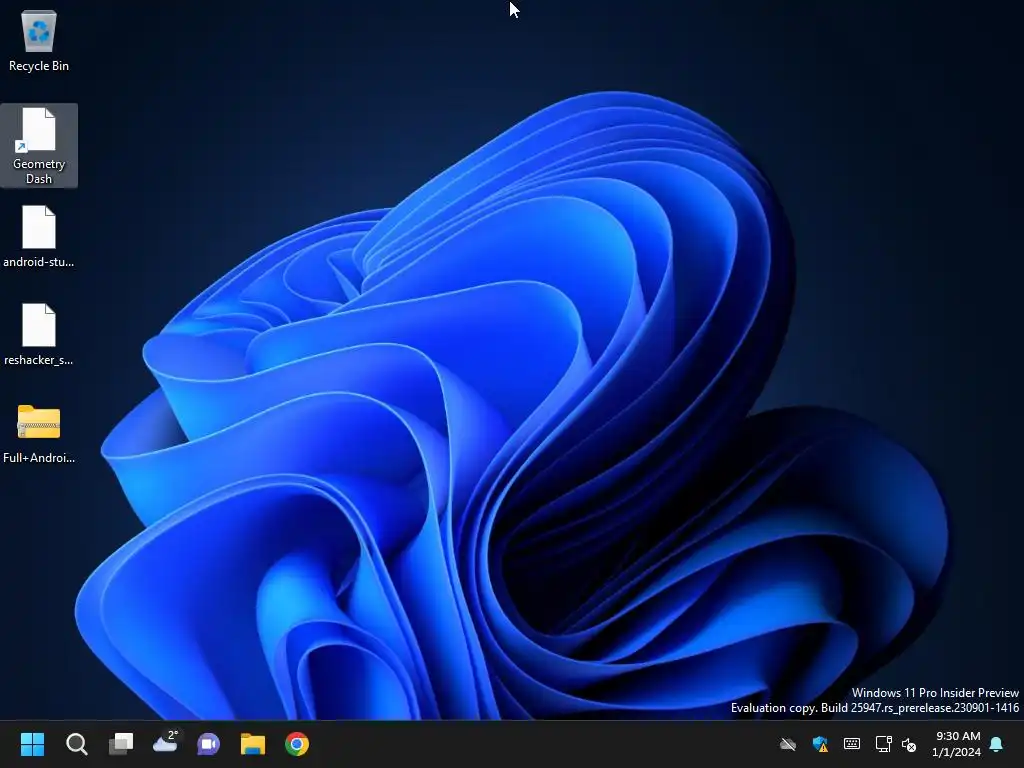The width and height of the screenshot is (1024, 768).
Task: Click the muted volume tray icon
Action: coord(909,744)
